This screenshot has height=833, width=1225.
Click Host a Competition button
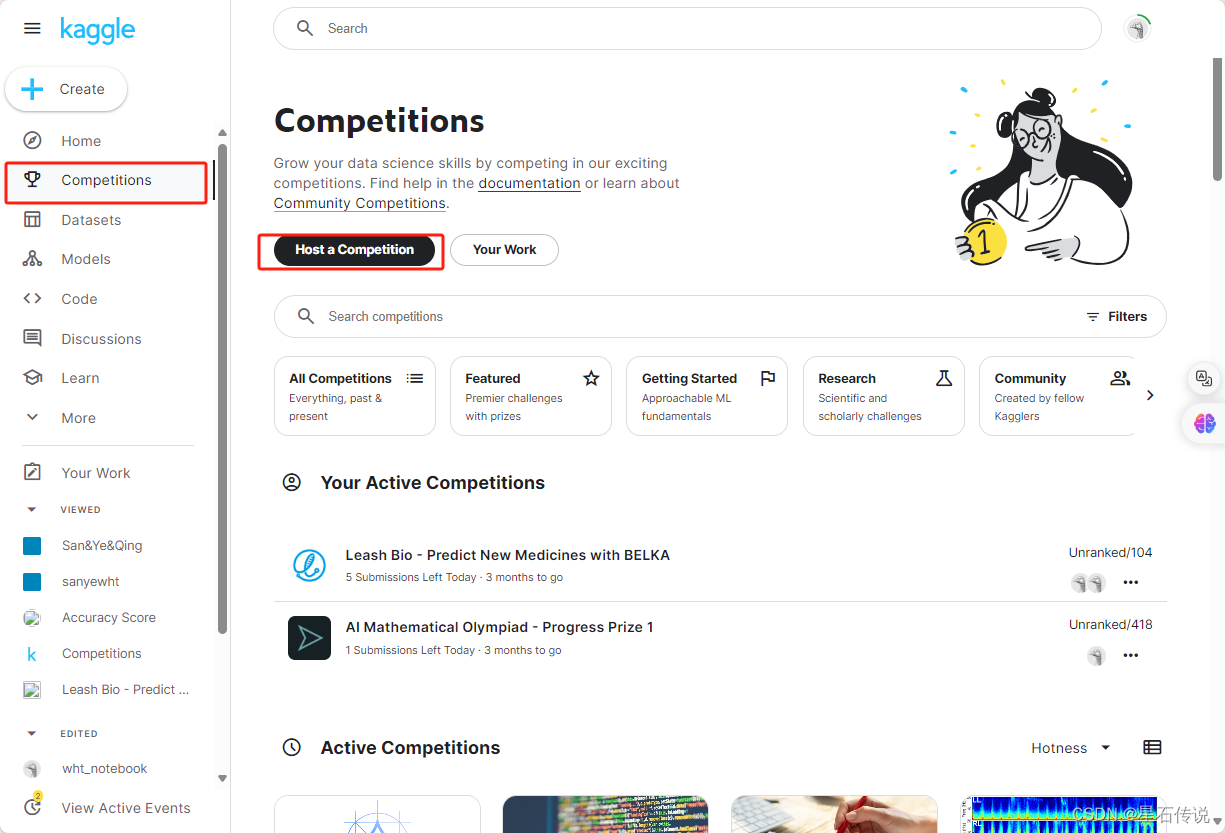click(354, 250)
